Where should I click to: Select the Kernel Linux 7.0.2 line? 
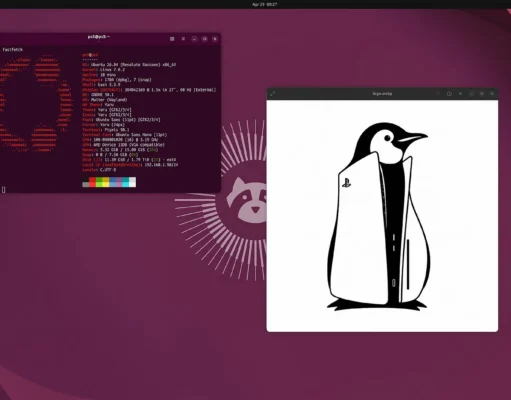point(103,70)
